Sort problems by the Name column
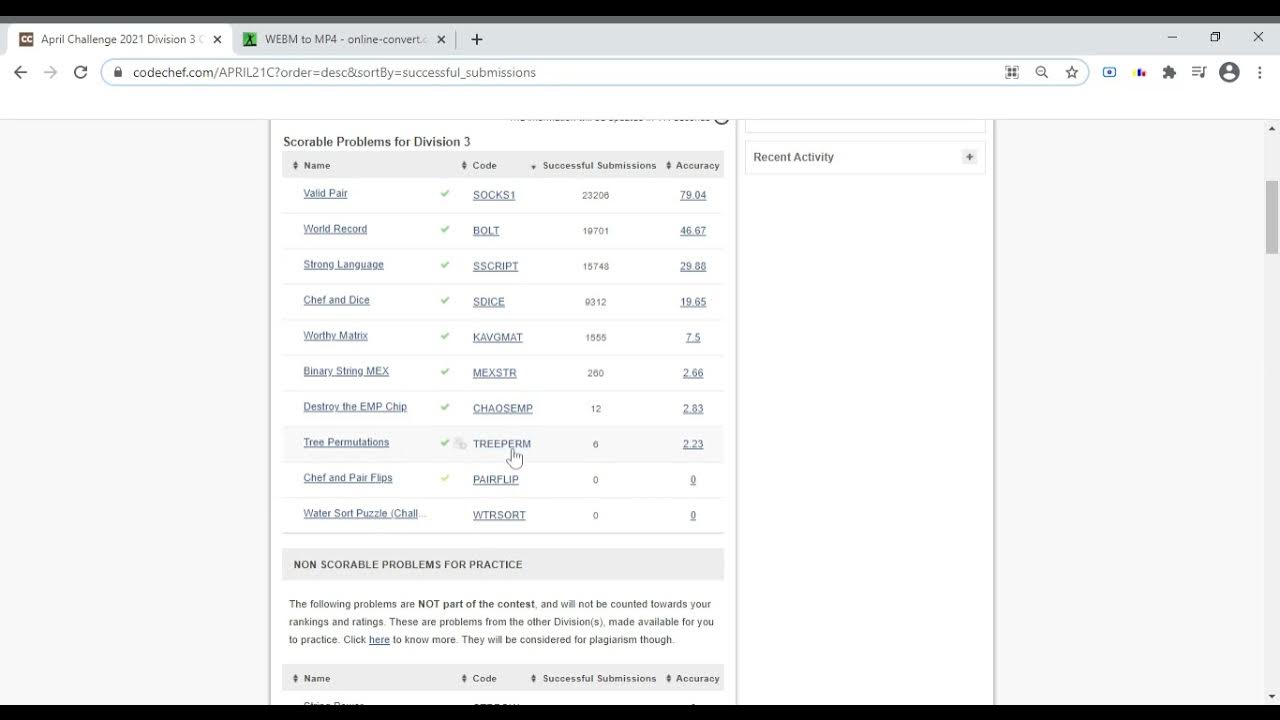This screenshot has width=1280, height=720. pyautogui.click(x=317, y=165)
